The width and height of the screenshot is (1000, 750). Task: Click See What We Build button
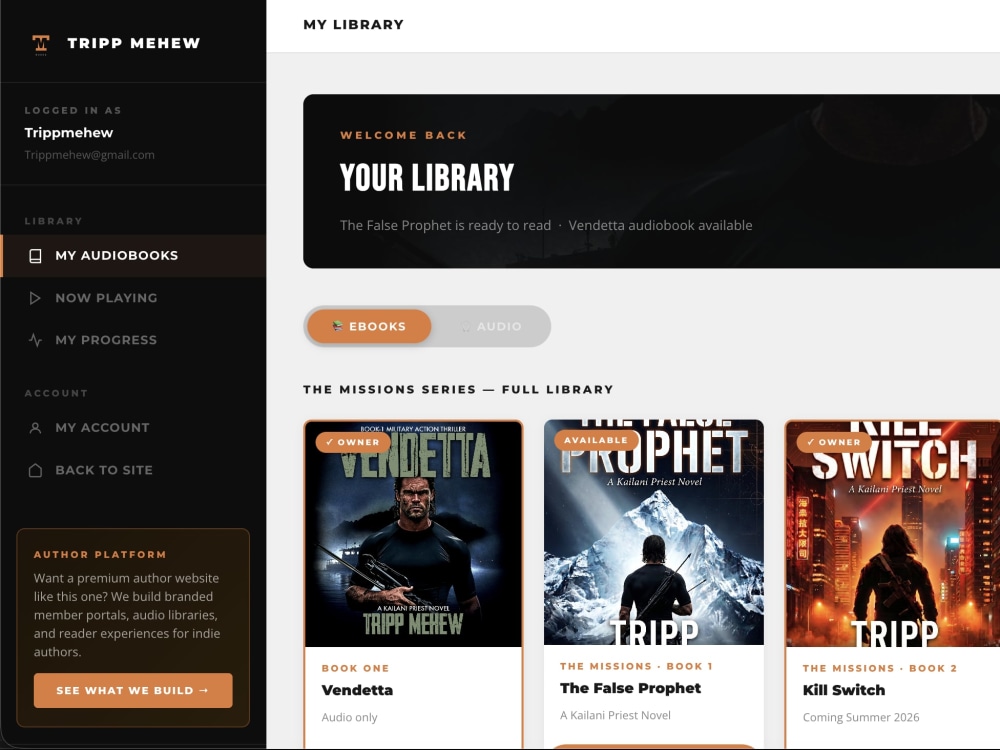click(x=133, y=690)
